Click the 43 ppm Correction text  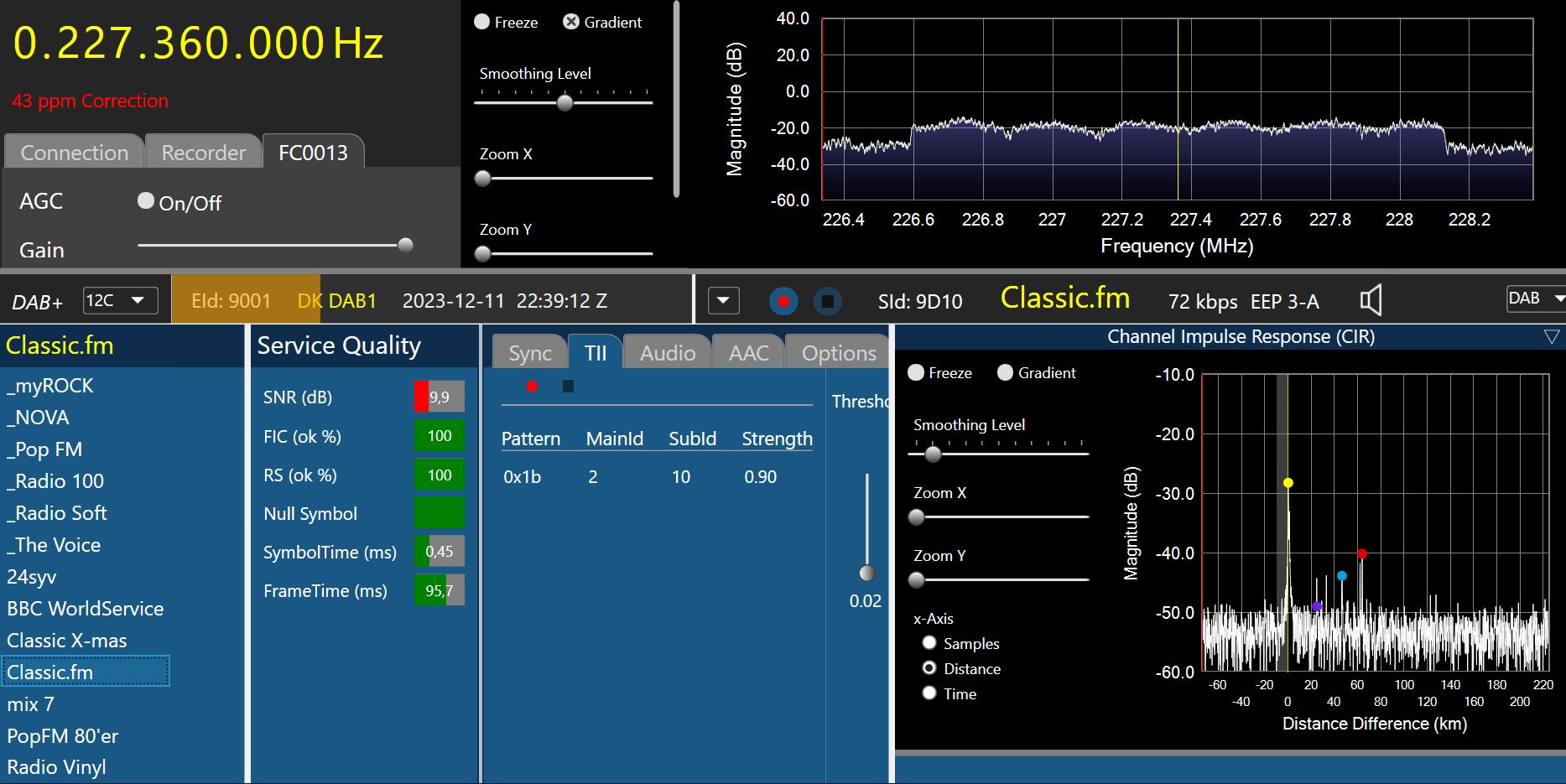90,101
